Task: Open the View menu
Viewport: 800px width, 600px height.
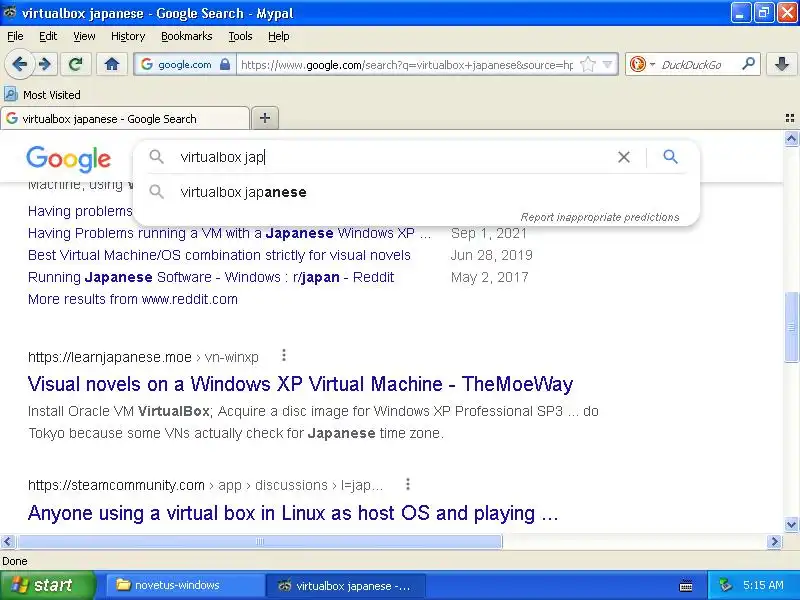Action: click(84, 36)
